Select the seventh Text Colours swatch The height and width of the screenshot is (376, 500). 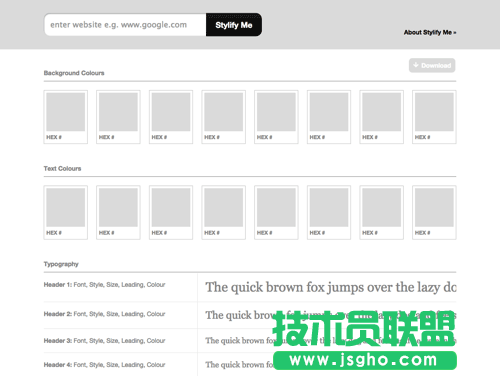pyautogui.click(x=382, y=213)
